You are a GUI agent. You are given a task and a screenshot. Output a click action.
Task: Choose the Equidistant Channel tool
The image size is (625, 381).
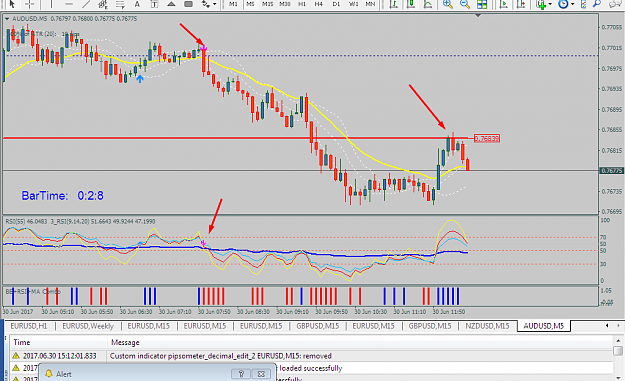tap(103, 4)
